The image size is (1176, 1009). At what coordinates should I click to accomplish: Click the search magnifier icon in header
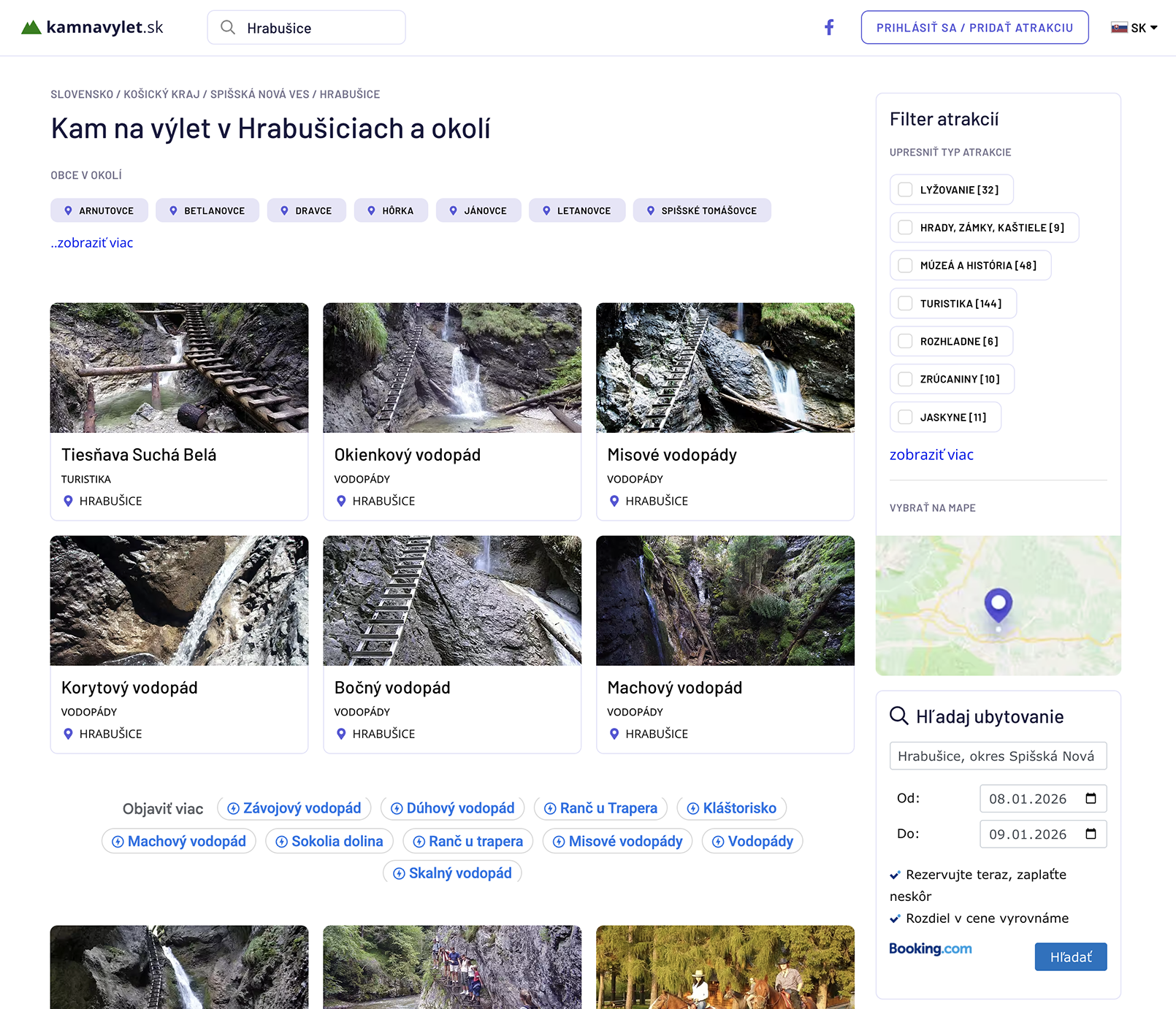pyautogui.click(x=228, y=28)
